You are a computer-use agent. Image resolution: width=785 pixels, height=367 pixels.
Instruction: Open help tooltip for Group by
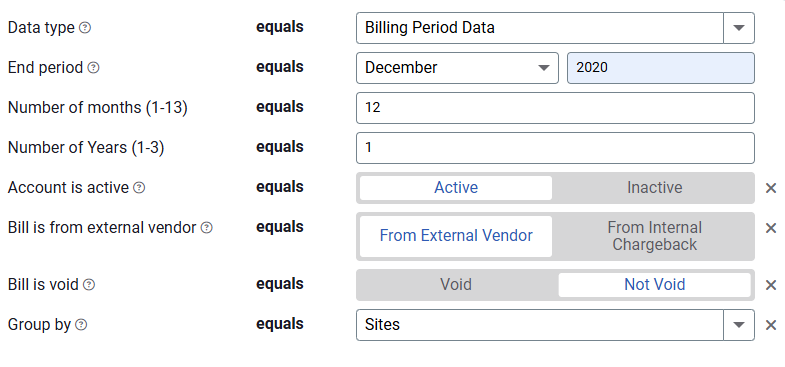tap(81, 325)
